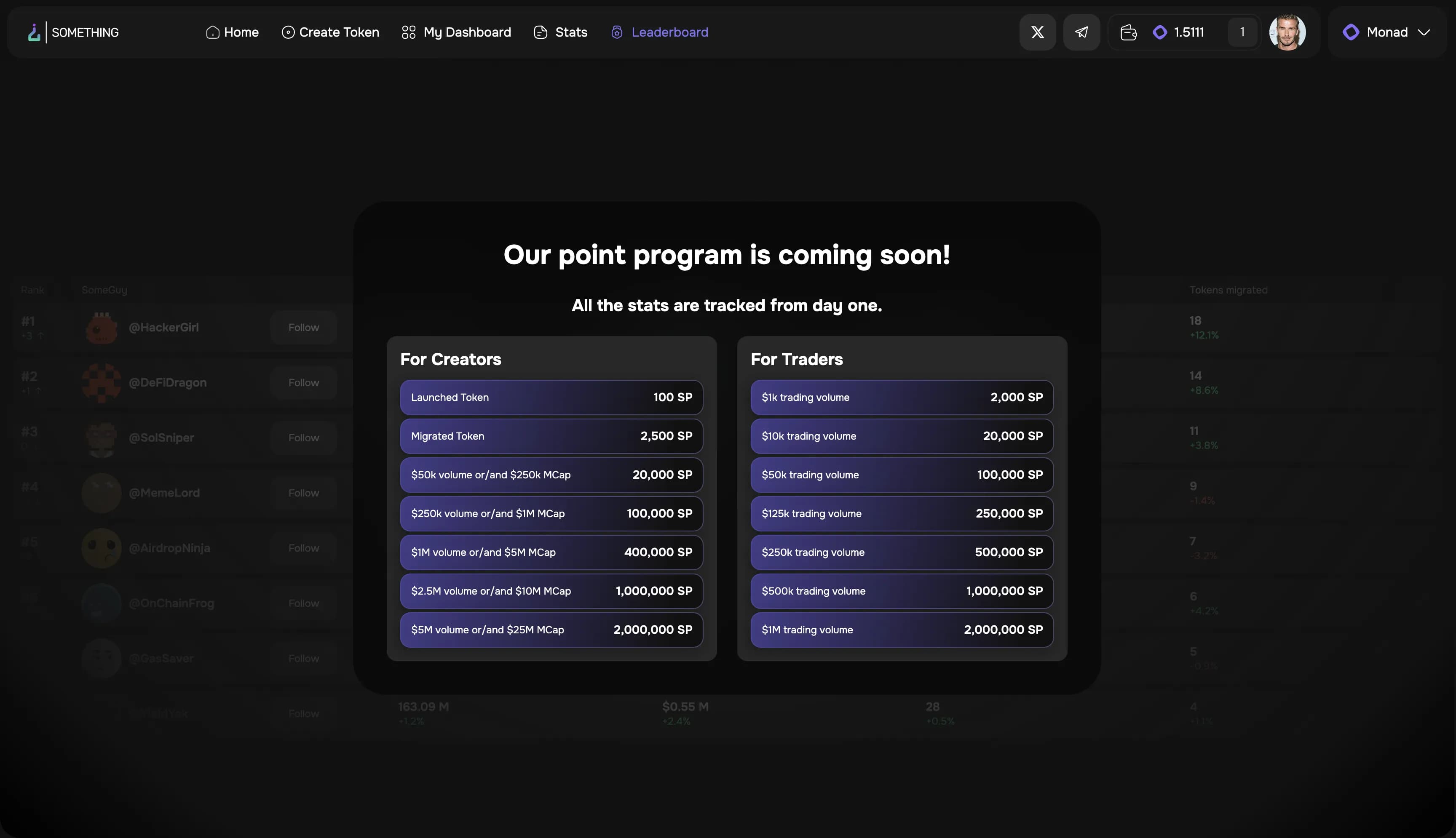Click the Stats document icon

[x=539, y=32]
